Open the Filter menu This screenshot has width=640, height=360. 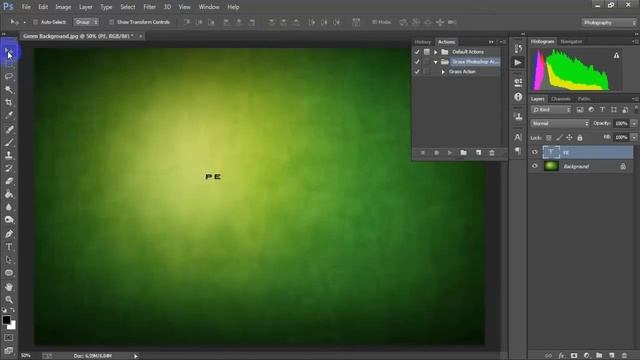[x=149, y=7]
